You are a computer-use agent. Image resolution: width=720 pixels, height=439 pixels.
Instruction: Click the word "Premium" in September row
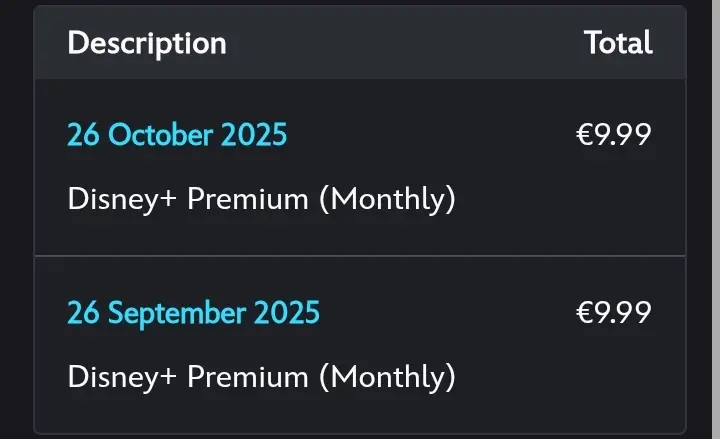point(248,377)
